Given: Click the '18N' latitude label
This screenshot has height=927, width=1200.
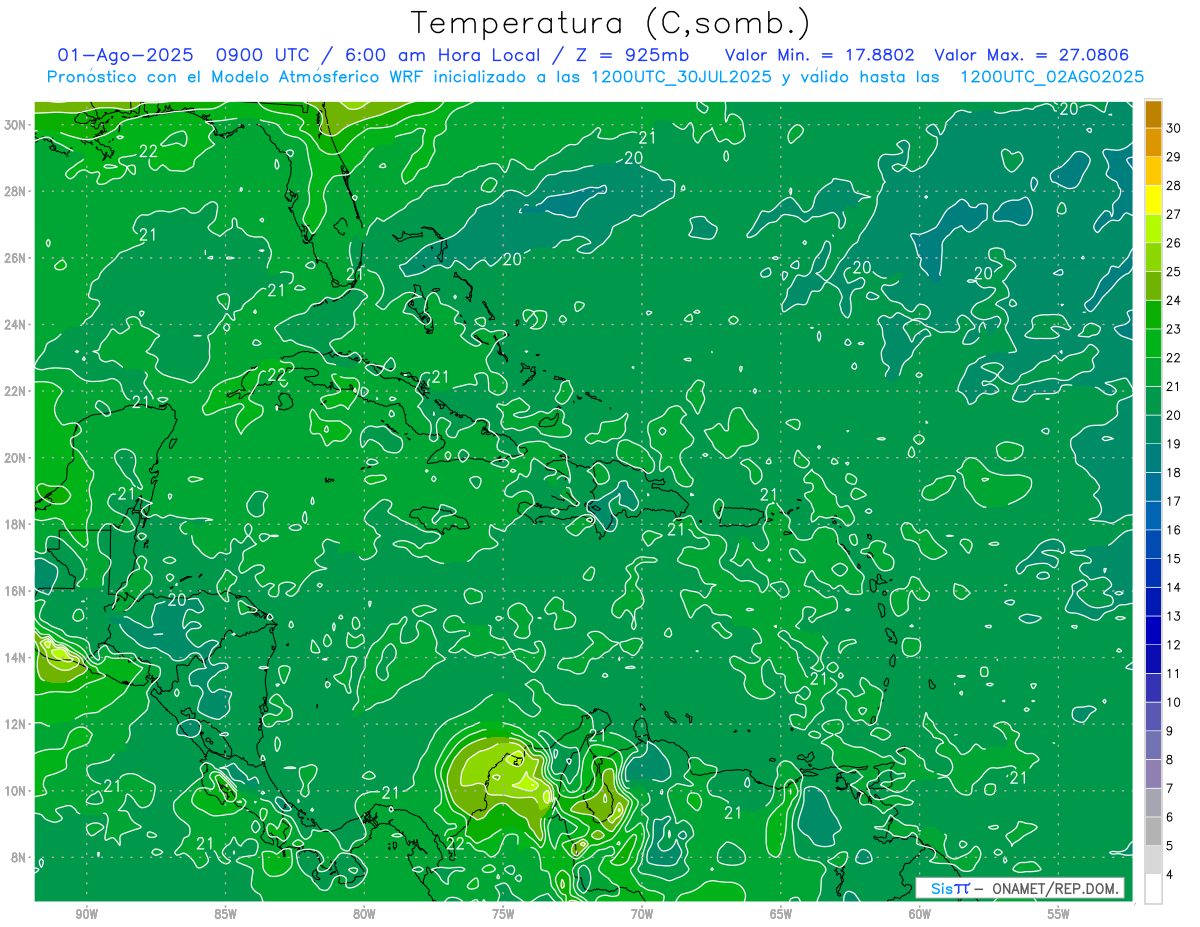Looking at the screenshot, I should tap(15, 524).
